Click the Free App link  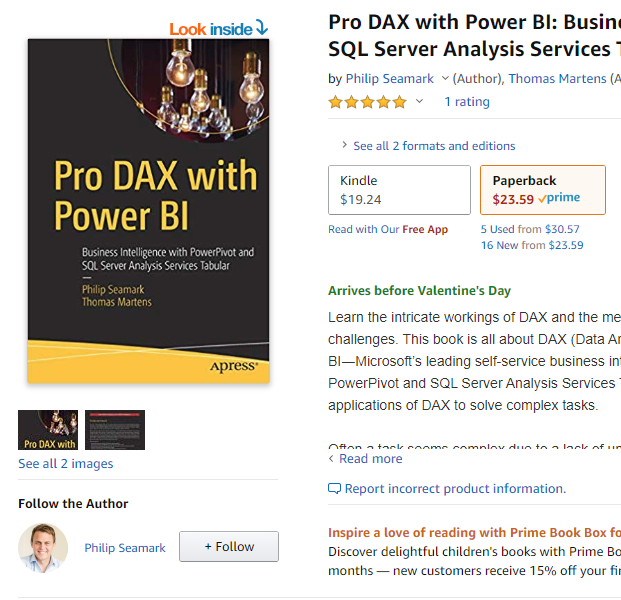point(425,229)
